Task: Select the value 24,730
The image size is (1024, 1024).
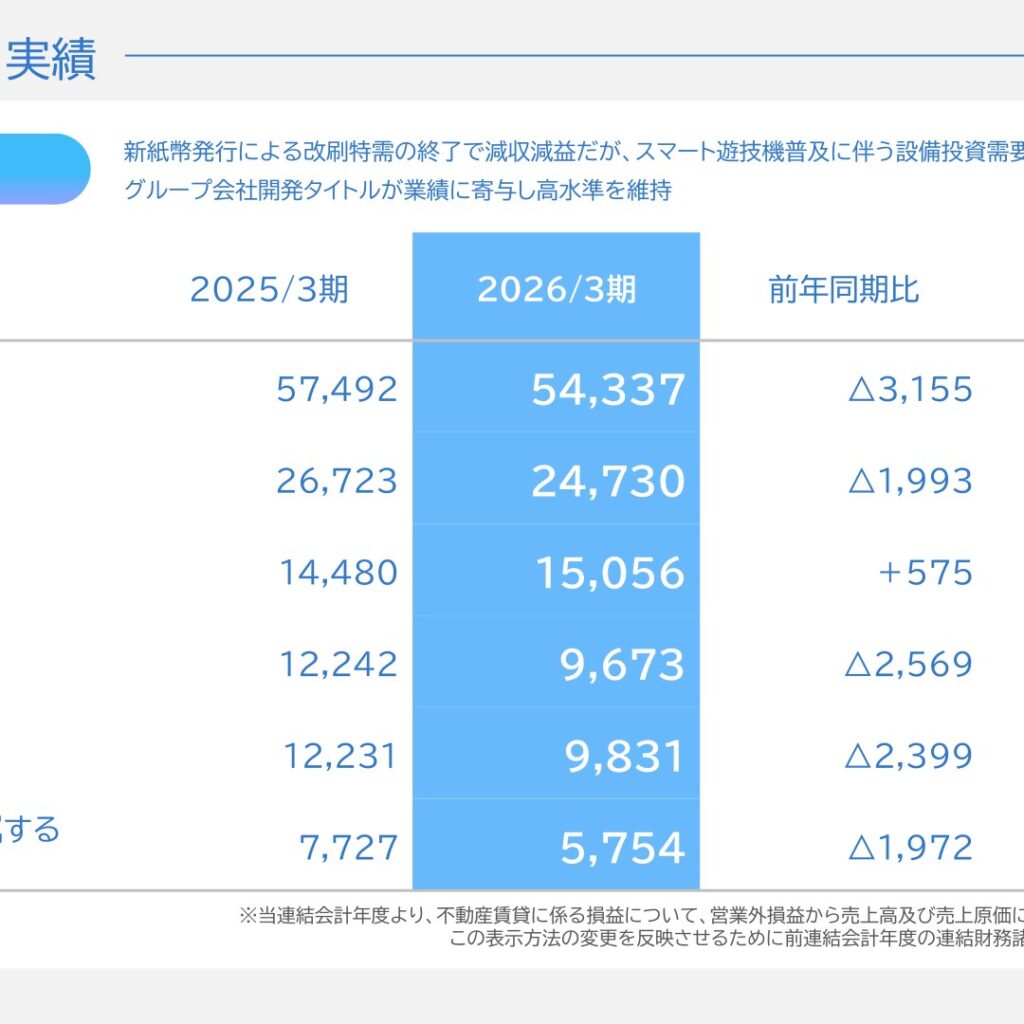Action: [x=609, y=482]
